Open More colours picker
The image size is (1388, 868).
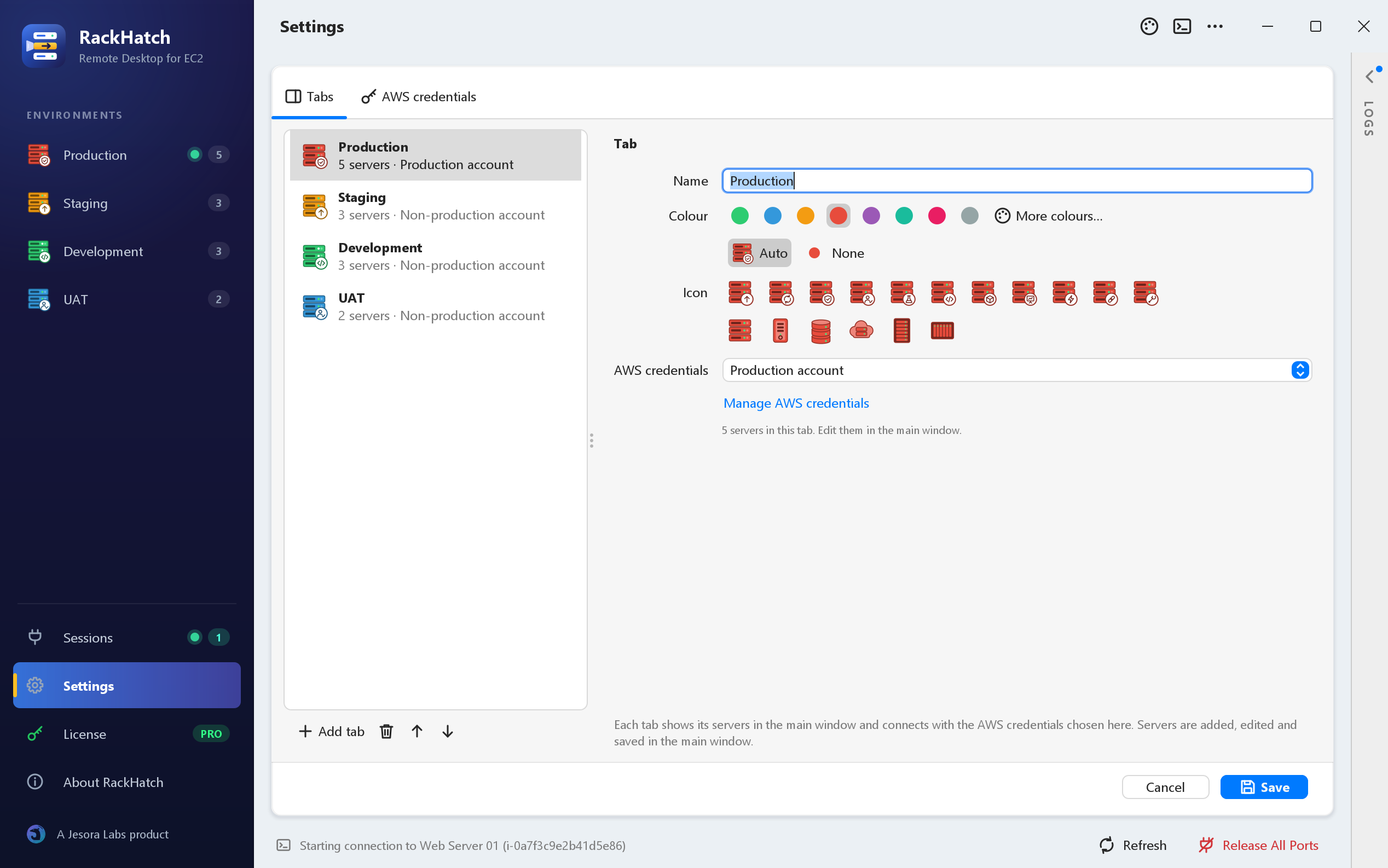(1048, 216)
